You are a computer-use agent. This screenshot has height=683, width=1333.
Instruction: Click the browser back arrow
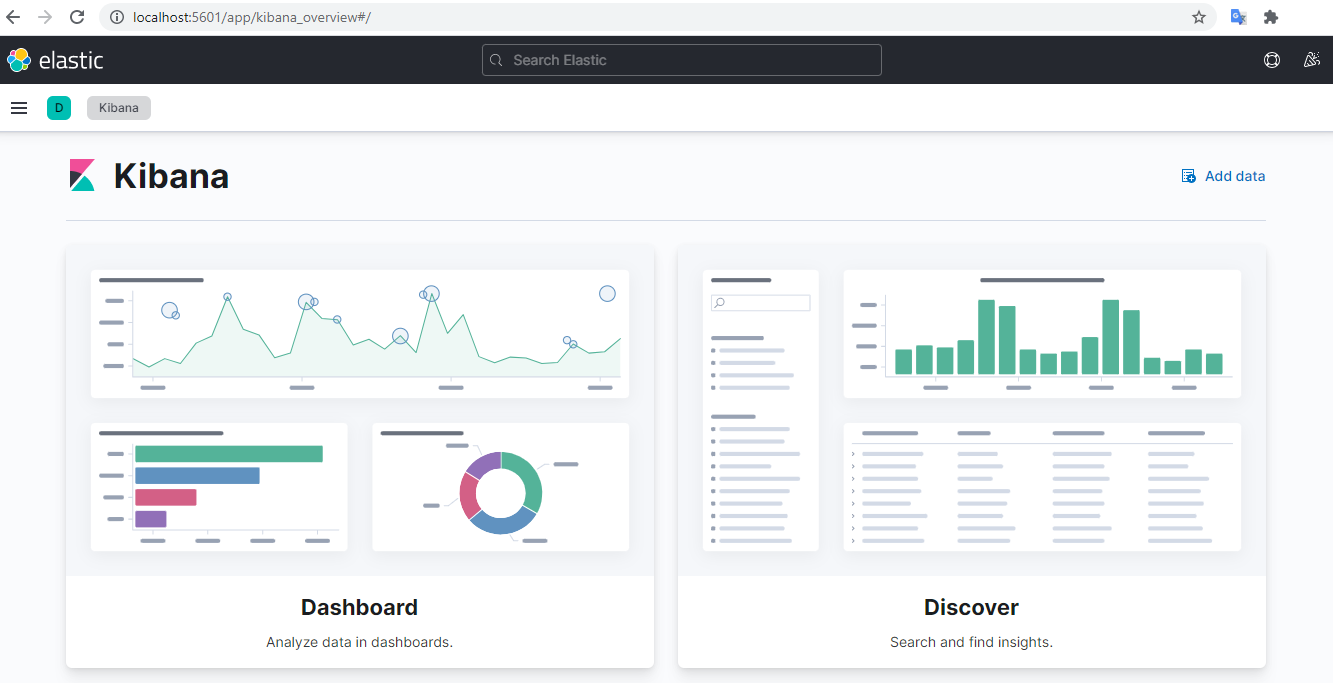click(x=14, y=17)
